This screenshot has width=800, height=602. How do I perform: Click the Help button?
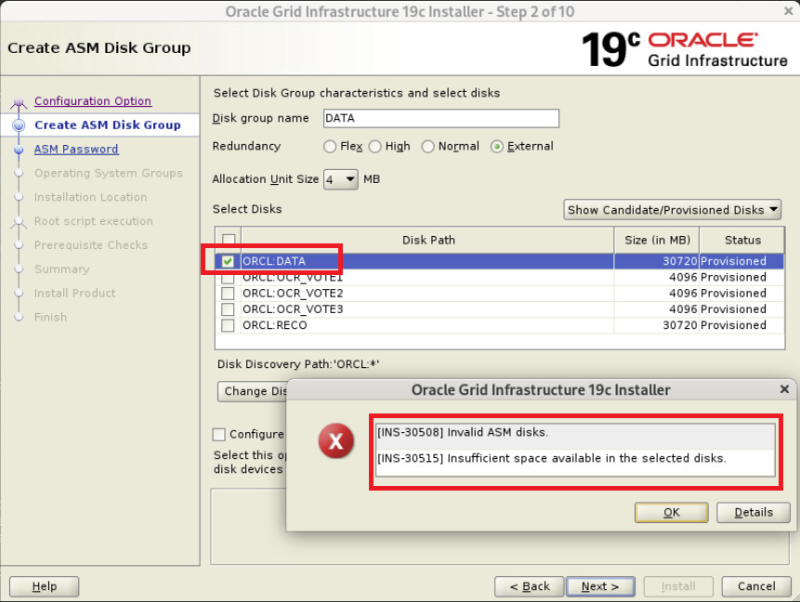pyautogui.click(x=44, y=586)
